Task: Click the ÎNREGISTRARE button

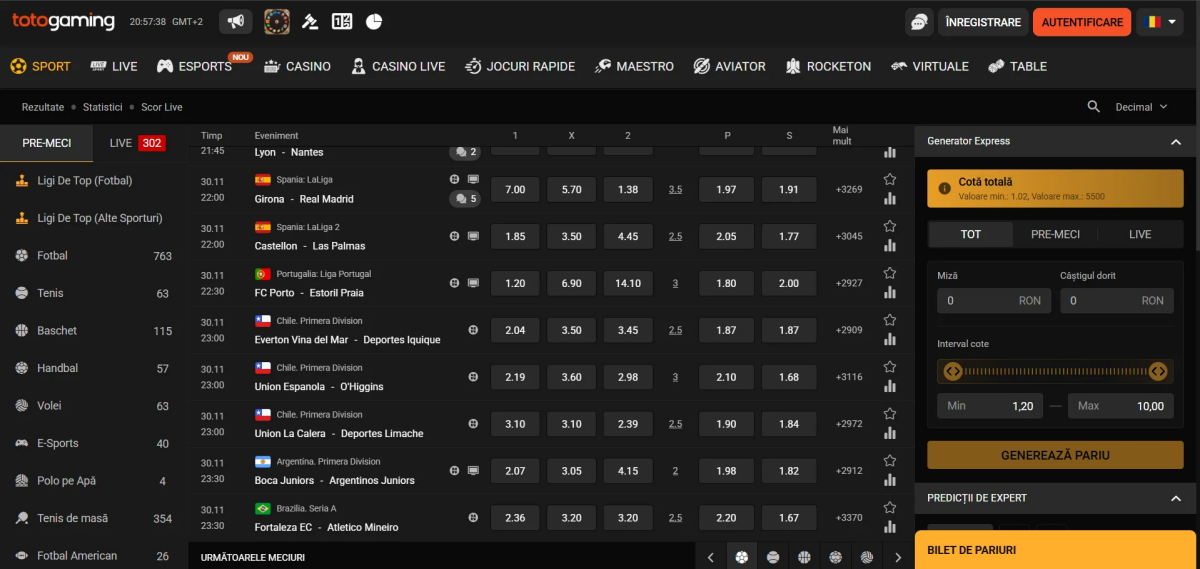Action: click(983, 22)
